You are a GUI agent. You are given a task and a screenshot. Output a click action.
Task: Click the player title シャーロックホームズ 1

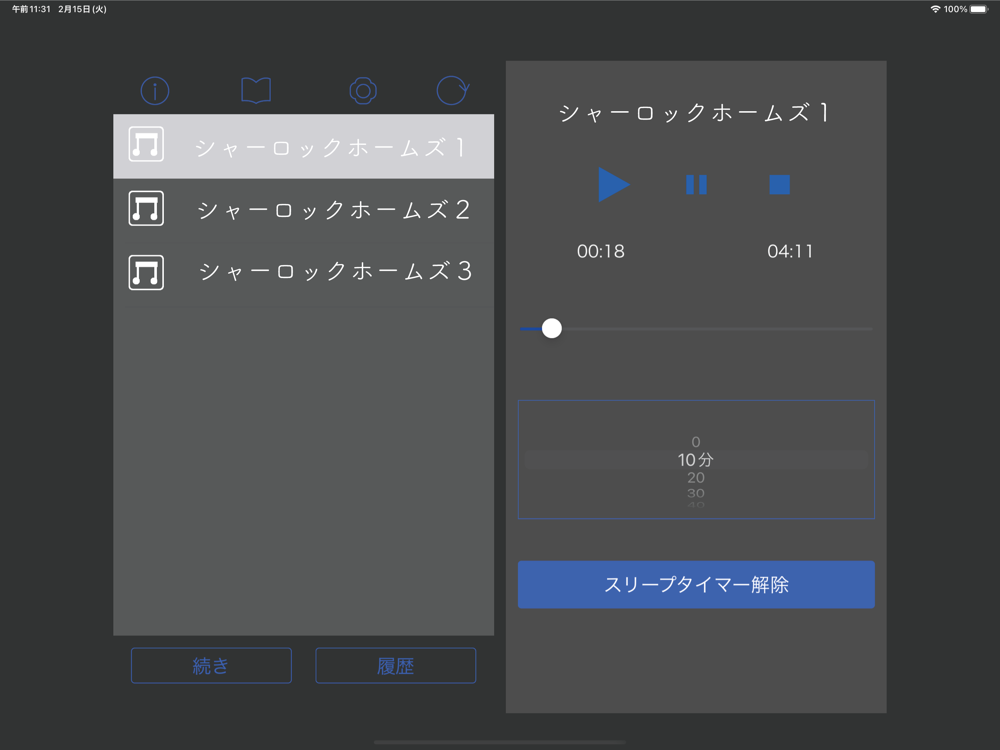pyautogui.click(x=695, y=113)
